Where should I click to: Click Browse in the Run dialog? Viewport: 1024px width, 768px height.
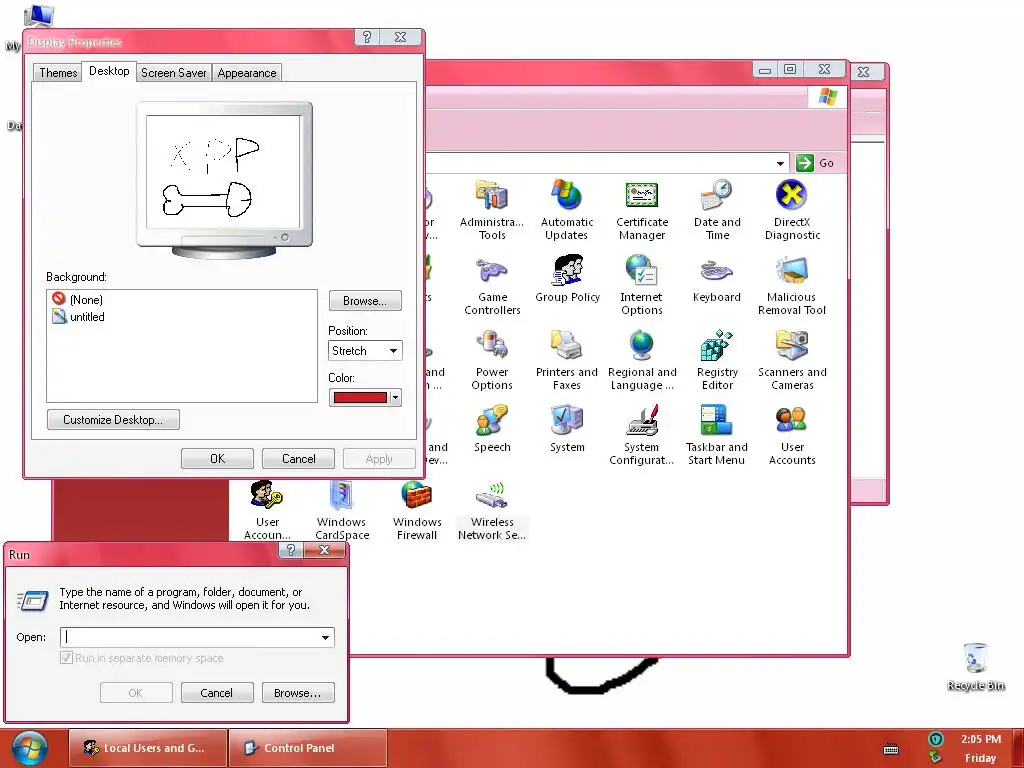click(x=298, y=693)
